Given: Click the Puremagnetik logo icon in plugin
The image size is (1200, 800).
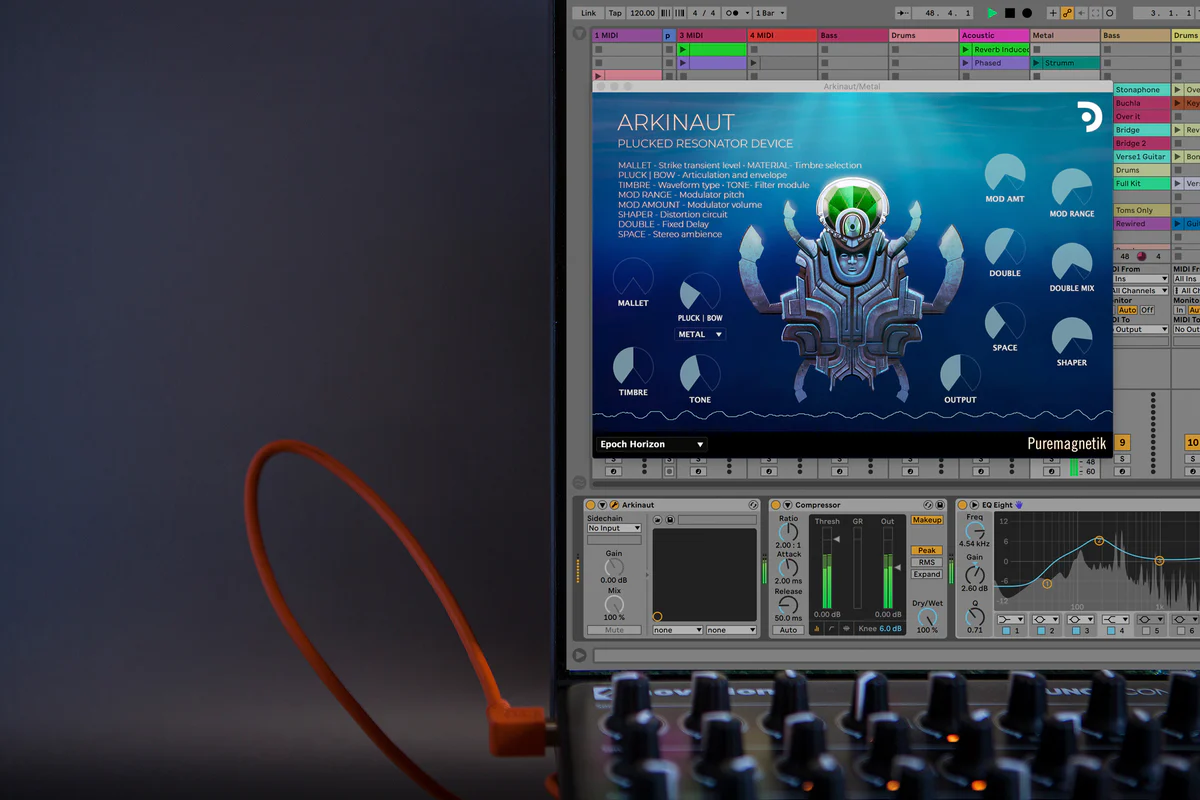Looking at the screenshot, I should pos(1089,116).
